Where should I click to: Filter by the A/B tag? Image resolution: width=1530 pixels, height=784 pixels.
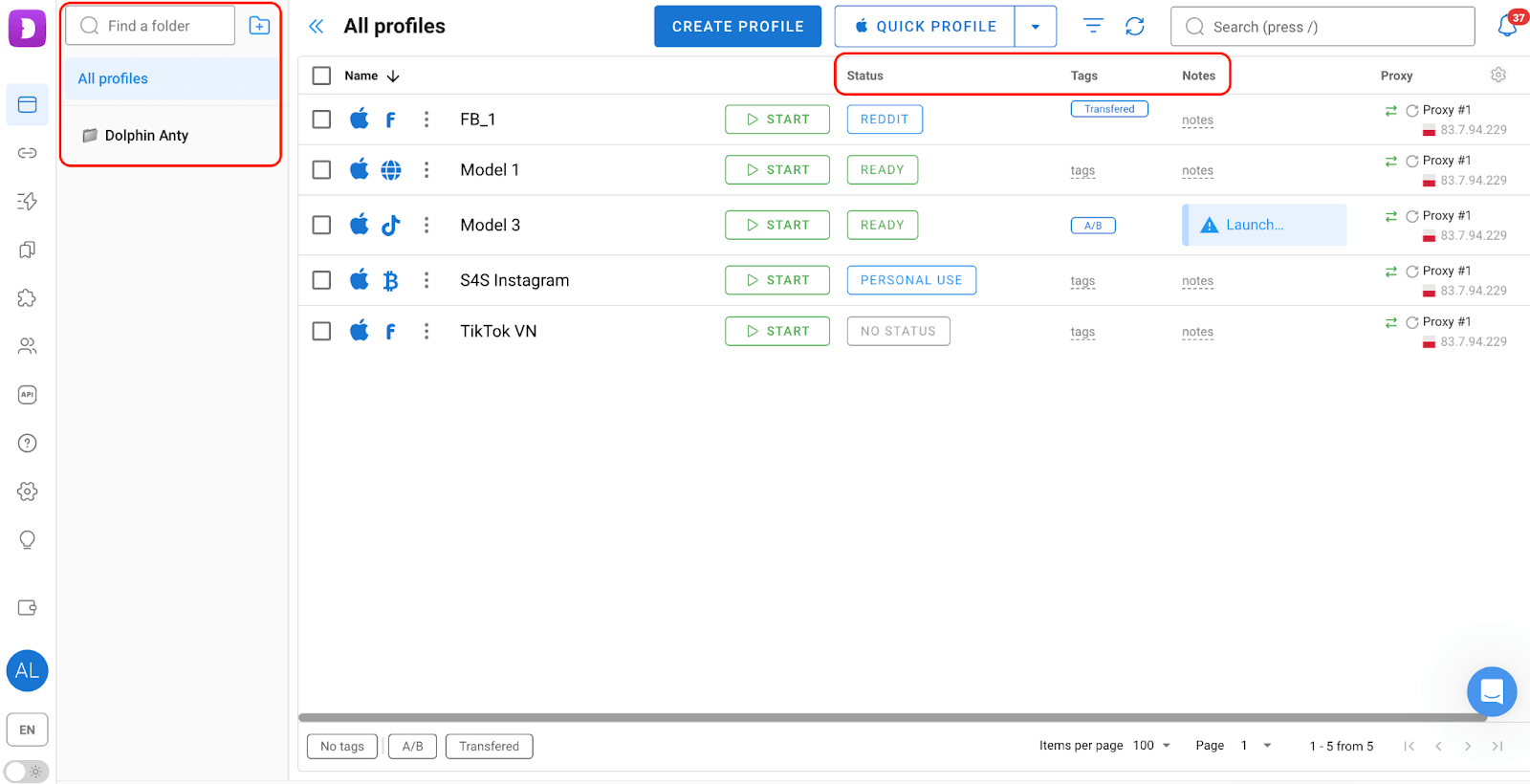412,747
